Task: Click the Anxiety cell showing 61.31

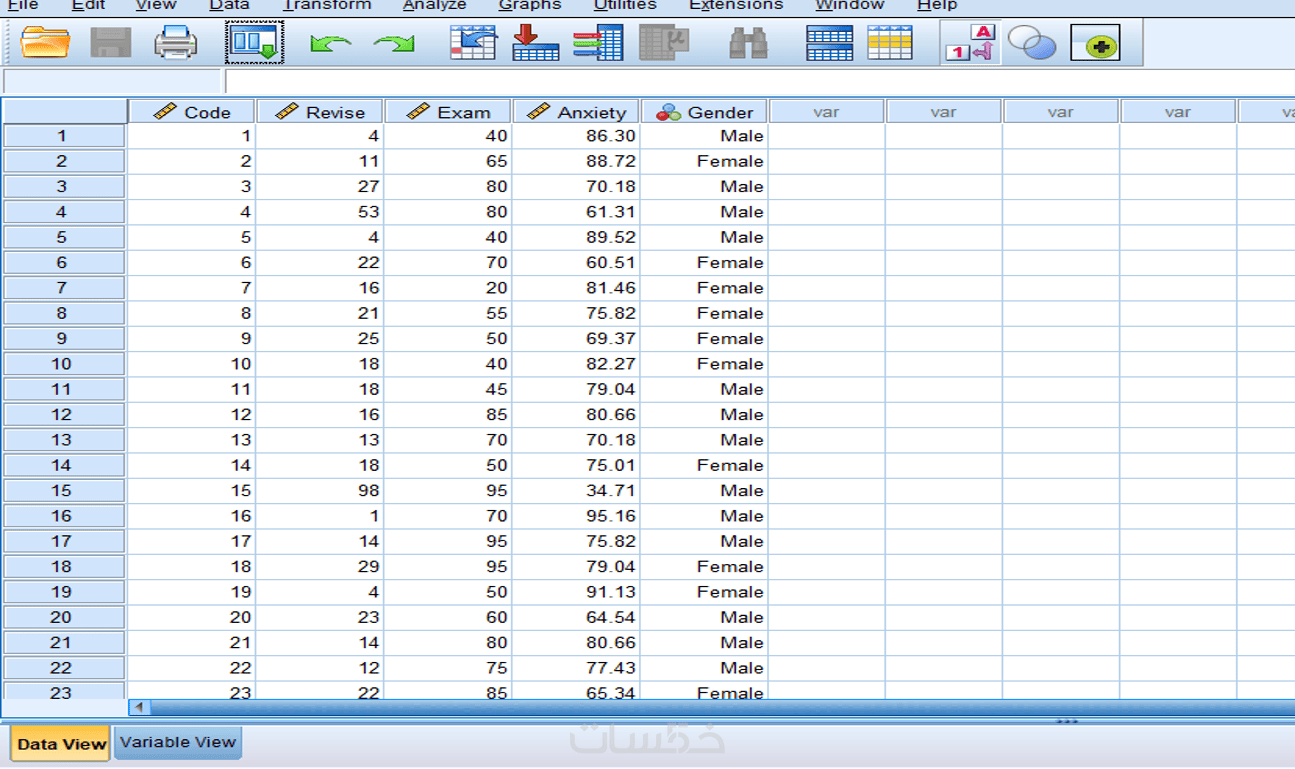Action: 576,212
